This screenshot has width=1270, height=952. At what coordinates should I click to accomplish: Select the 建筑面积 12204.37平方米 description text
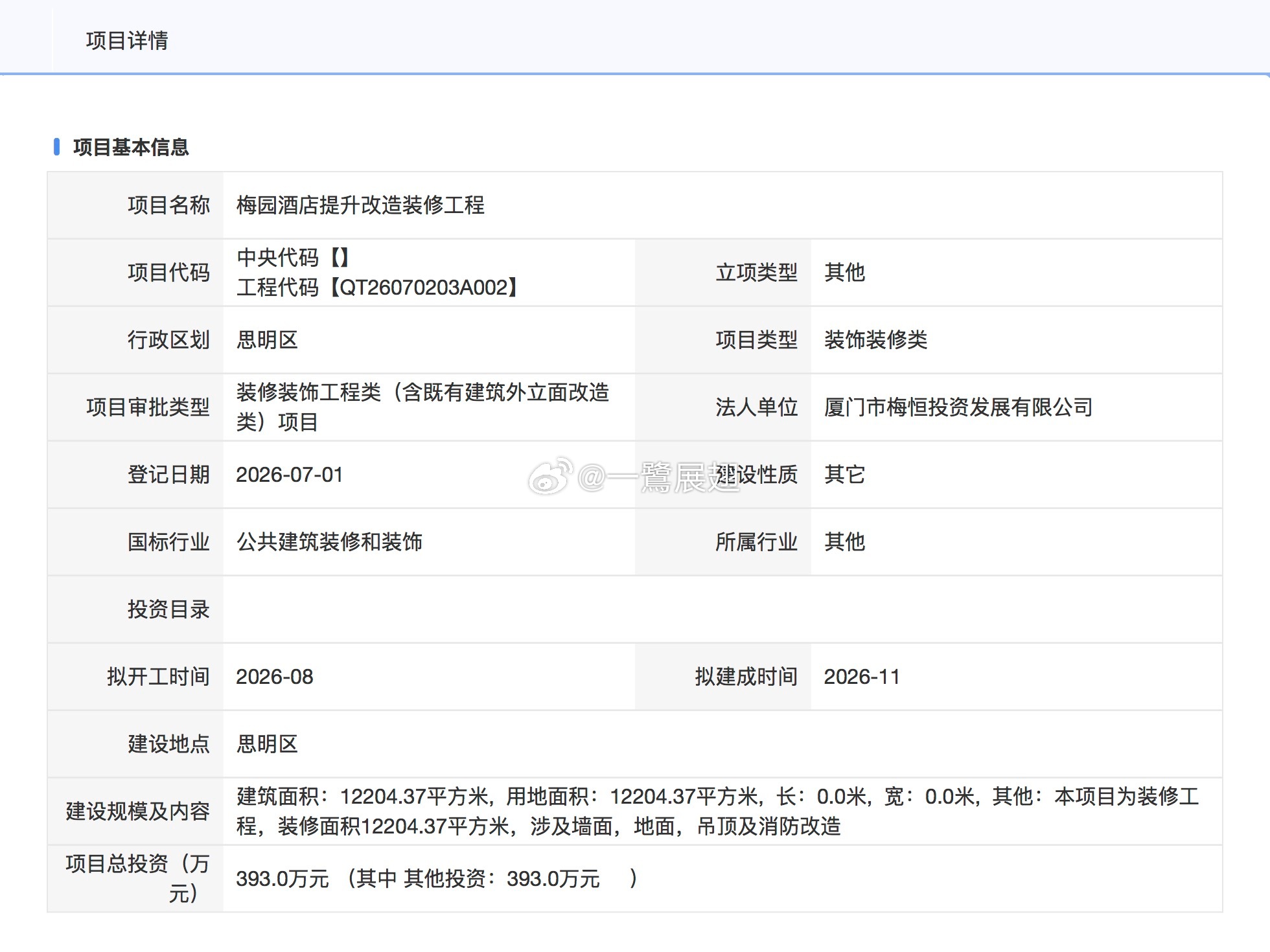[718, 811]
